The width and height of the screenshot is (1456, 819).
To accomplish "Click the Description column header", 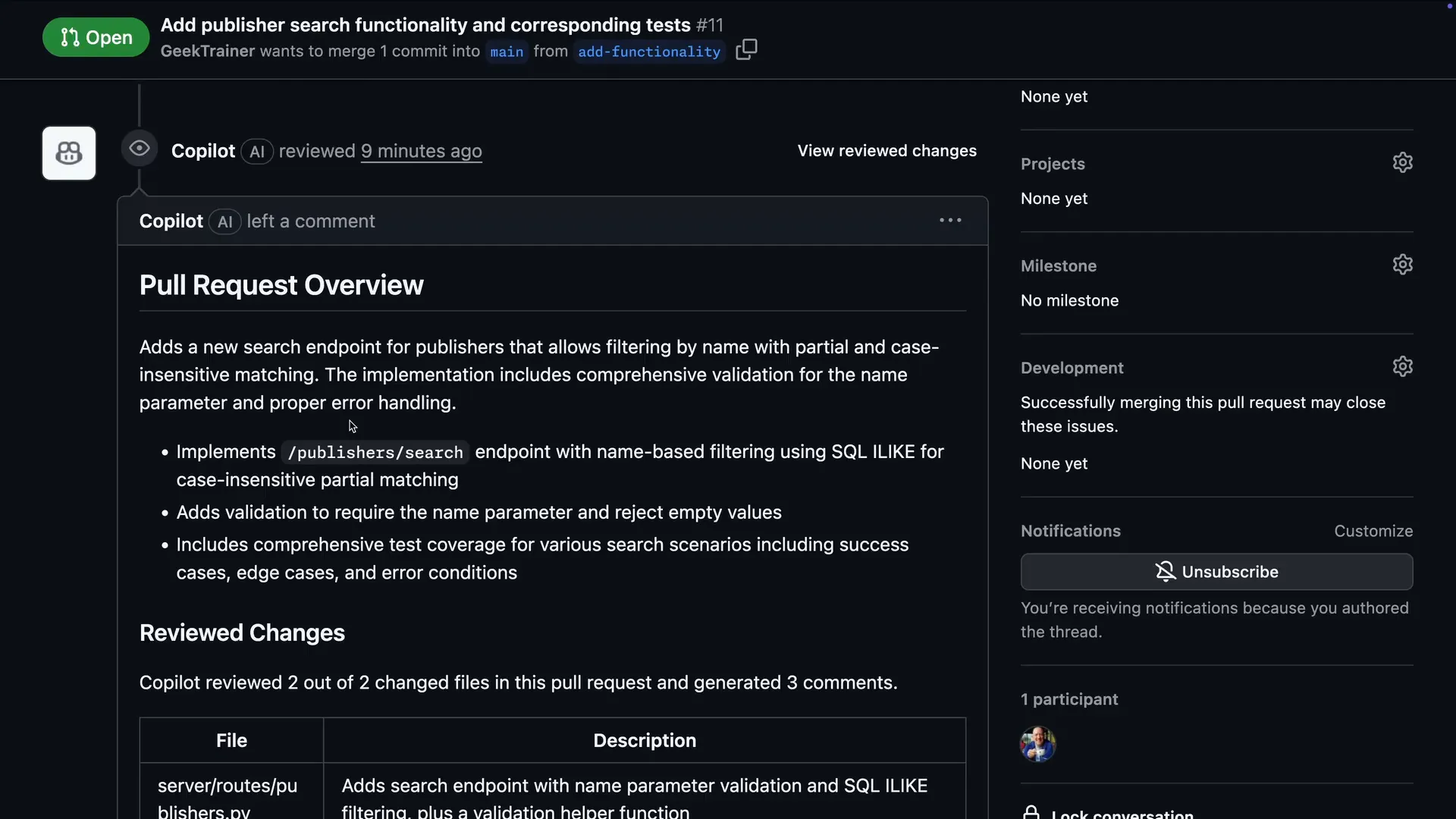I will click(645, 740).
